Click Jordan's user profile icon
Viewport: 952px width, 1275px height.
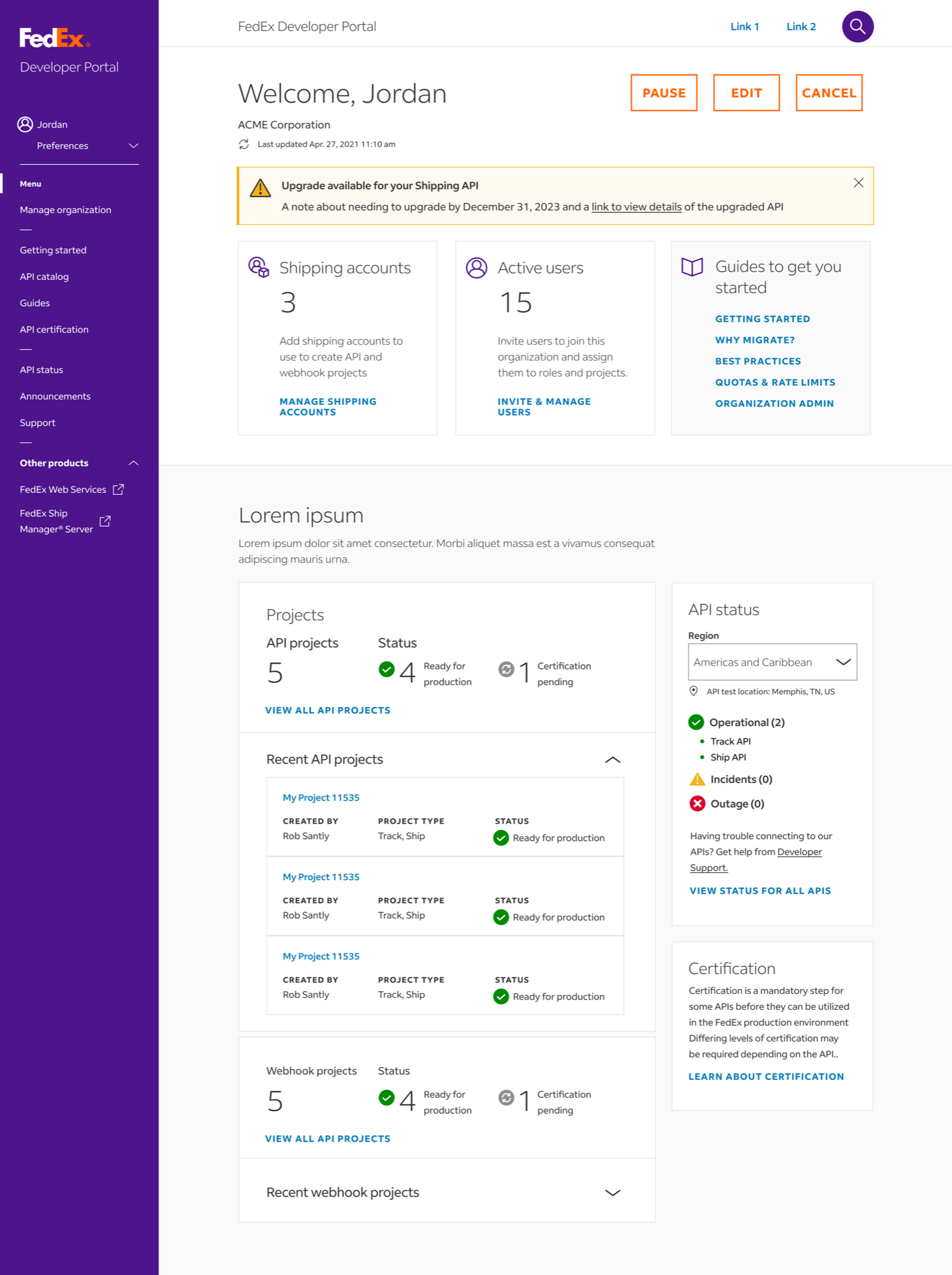[x=25, y=124]
